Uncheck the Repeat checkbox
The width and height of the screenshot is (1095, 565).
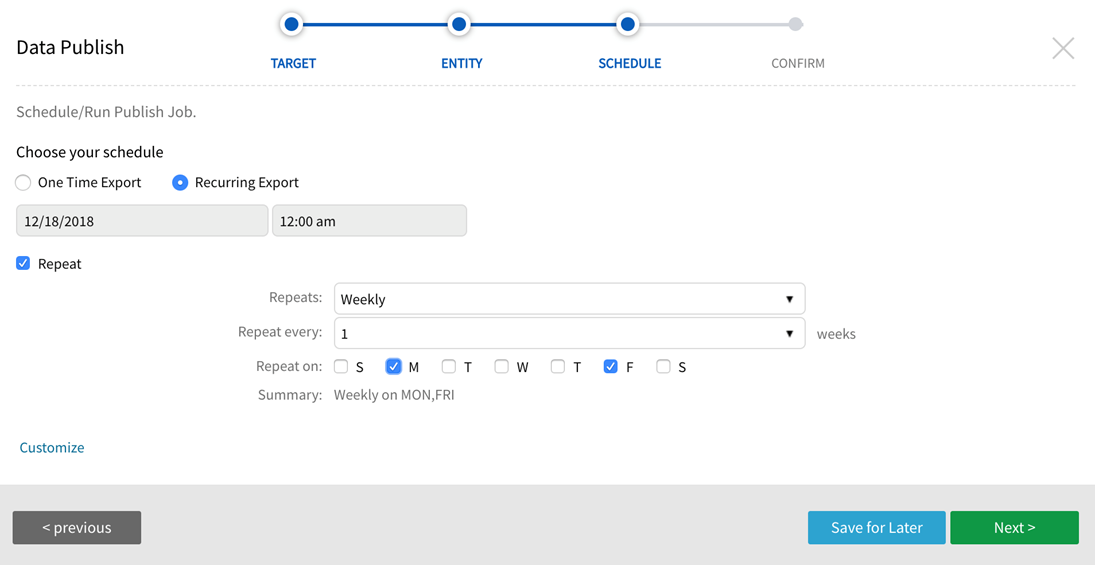point(23,264)
